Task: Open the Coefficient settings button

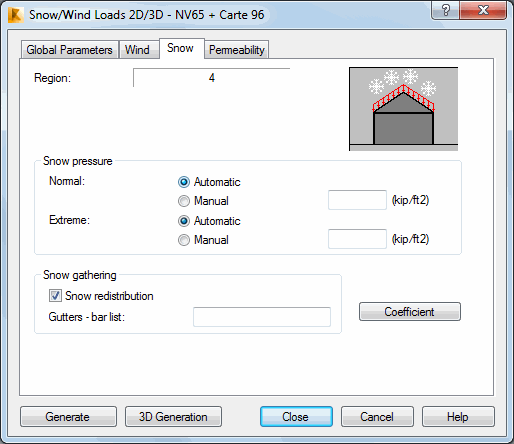Action: [410, 312]
